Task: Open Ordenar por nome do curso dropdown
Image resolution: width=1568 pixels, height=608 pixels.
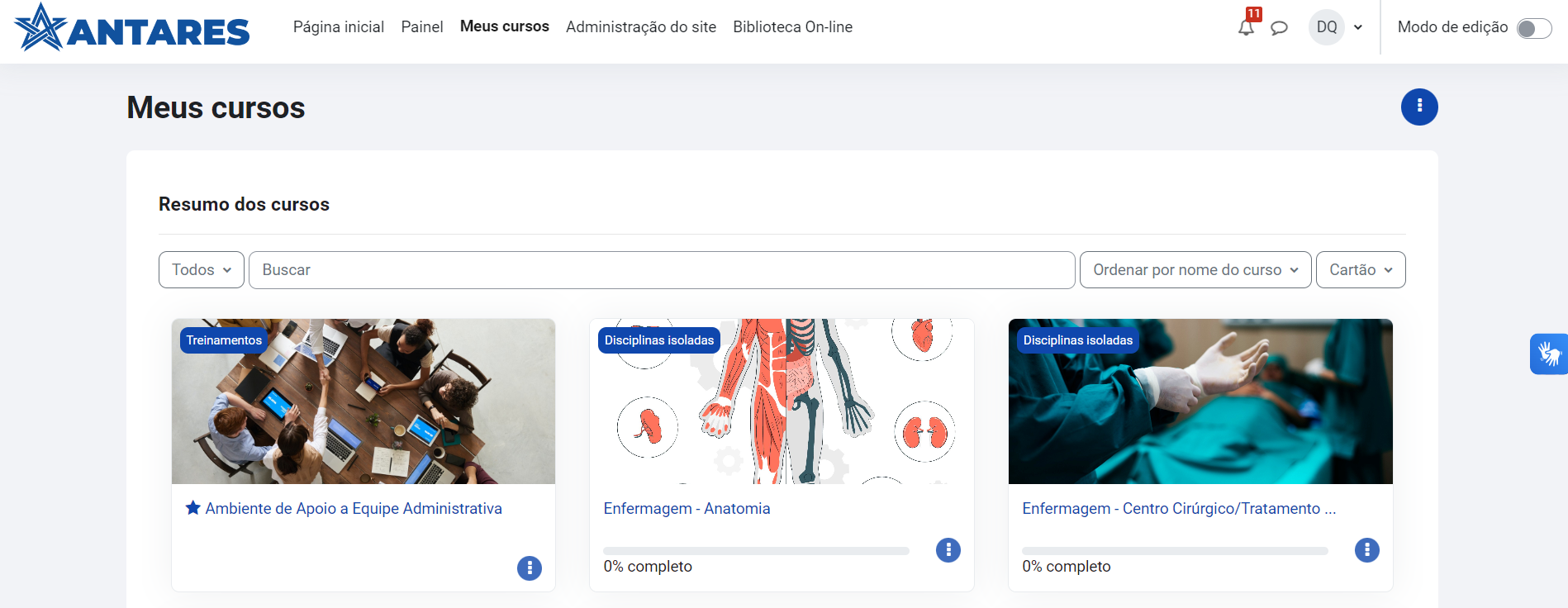Action: [x=1195, y=269]
